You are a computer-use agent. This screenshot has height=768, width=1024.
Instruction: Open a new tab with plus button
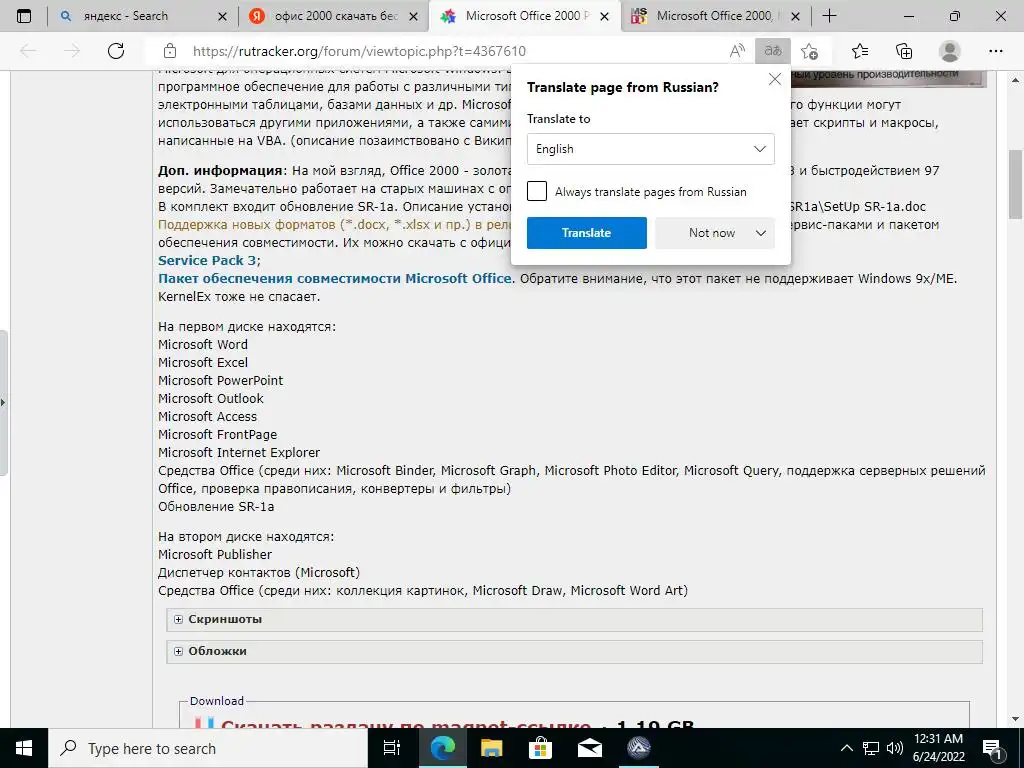[829, 16]
